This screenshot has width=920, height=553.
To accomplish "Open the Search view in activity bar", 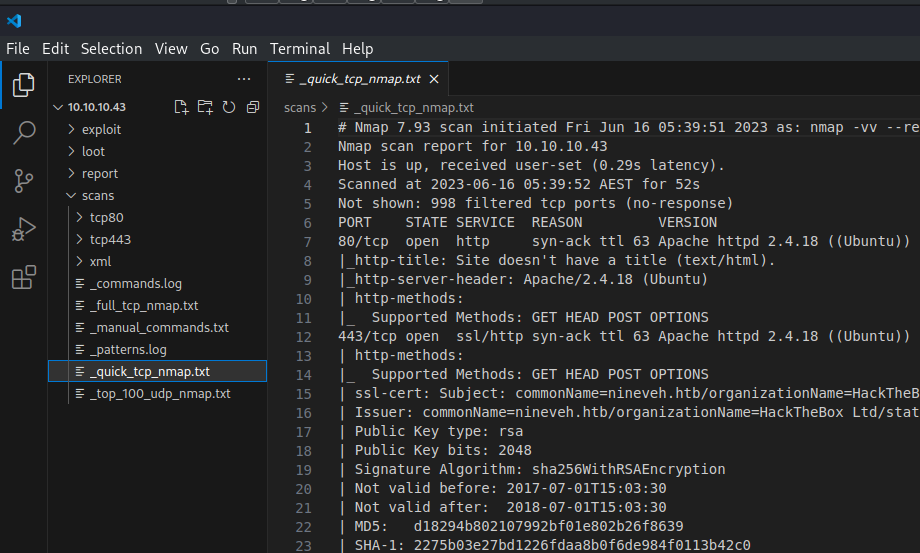I will pyautogui.click(x=23, y=133).
